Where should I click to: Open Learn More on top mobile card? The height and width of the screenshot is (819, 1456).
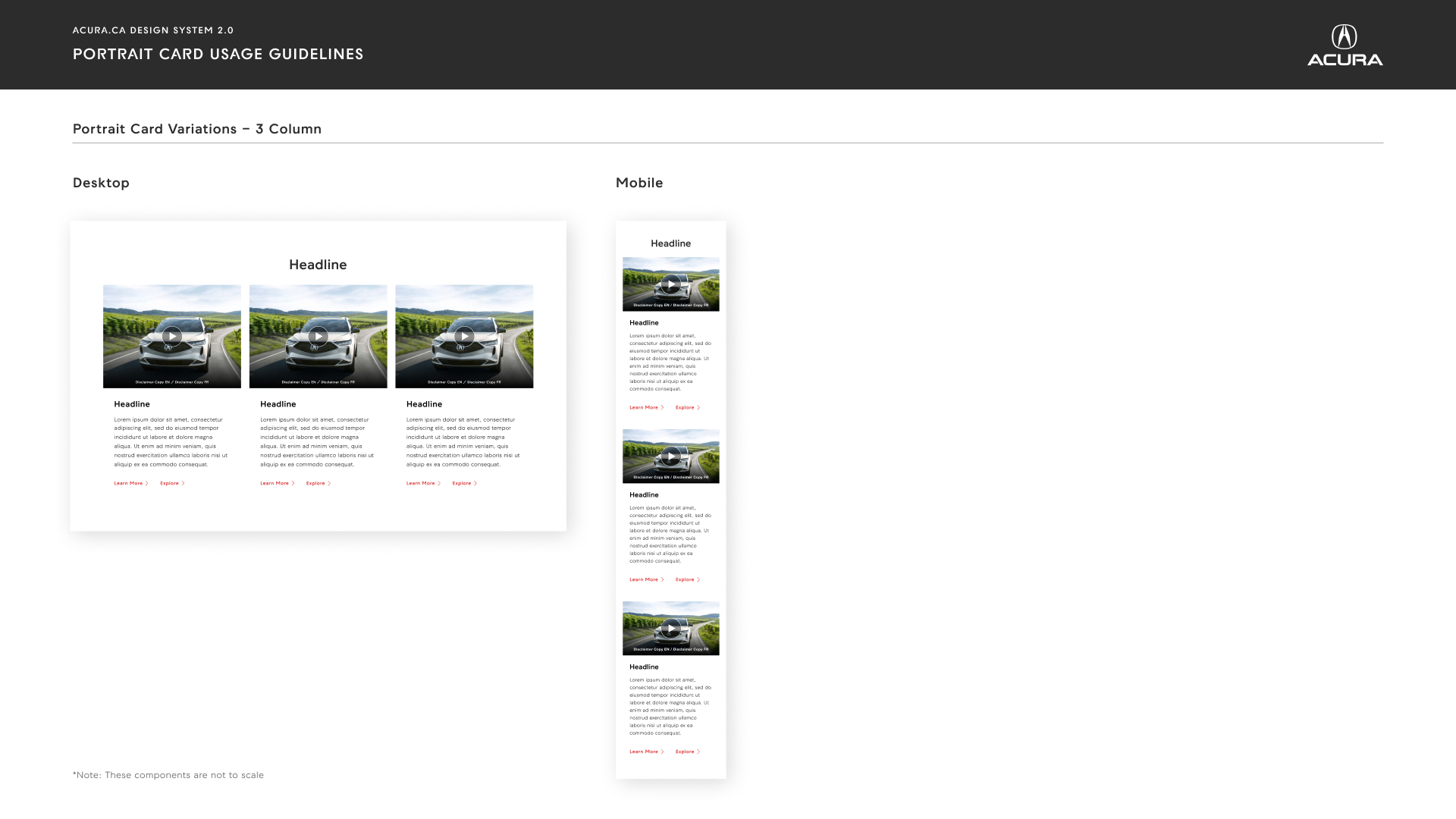pos(647,407)
